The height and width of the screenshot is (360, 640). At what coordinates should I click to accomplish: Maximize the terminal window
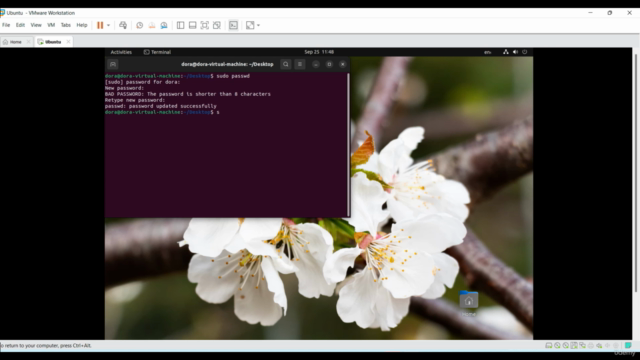(x=329, y=64)
